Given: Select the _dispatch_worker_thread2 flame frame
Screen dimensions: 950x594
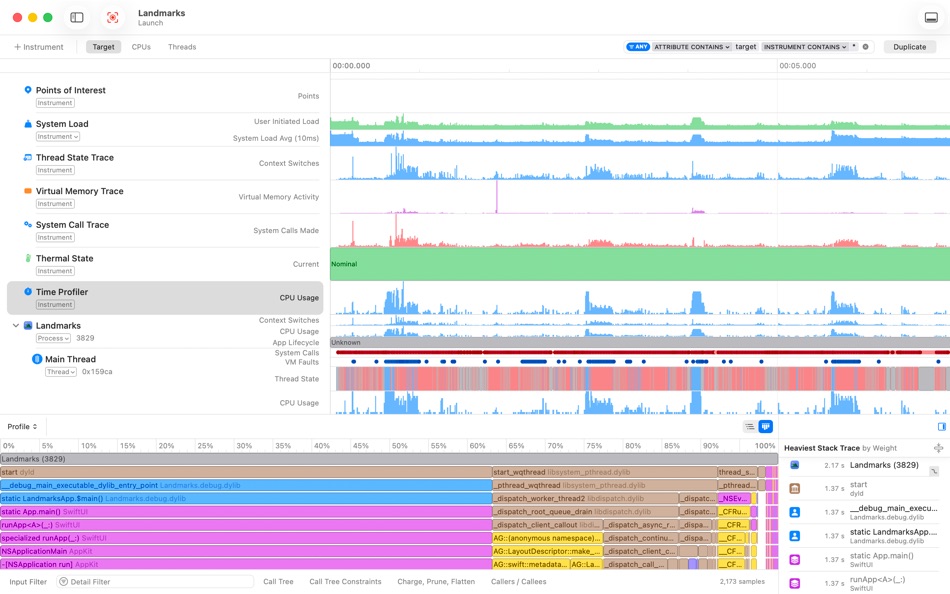Looking at the screenshot, I should (x=585, y=499).
